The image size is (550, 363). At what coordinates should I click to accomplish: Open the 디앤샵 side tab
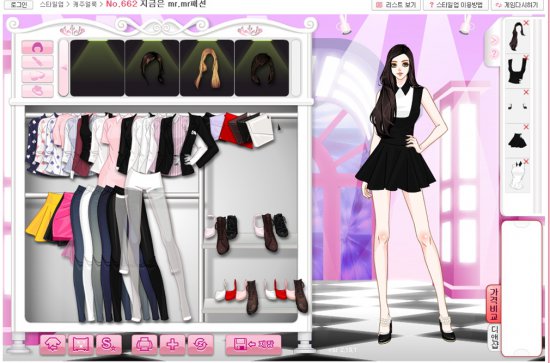pyautogui.click(x=494, y=337)
